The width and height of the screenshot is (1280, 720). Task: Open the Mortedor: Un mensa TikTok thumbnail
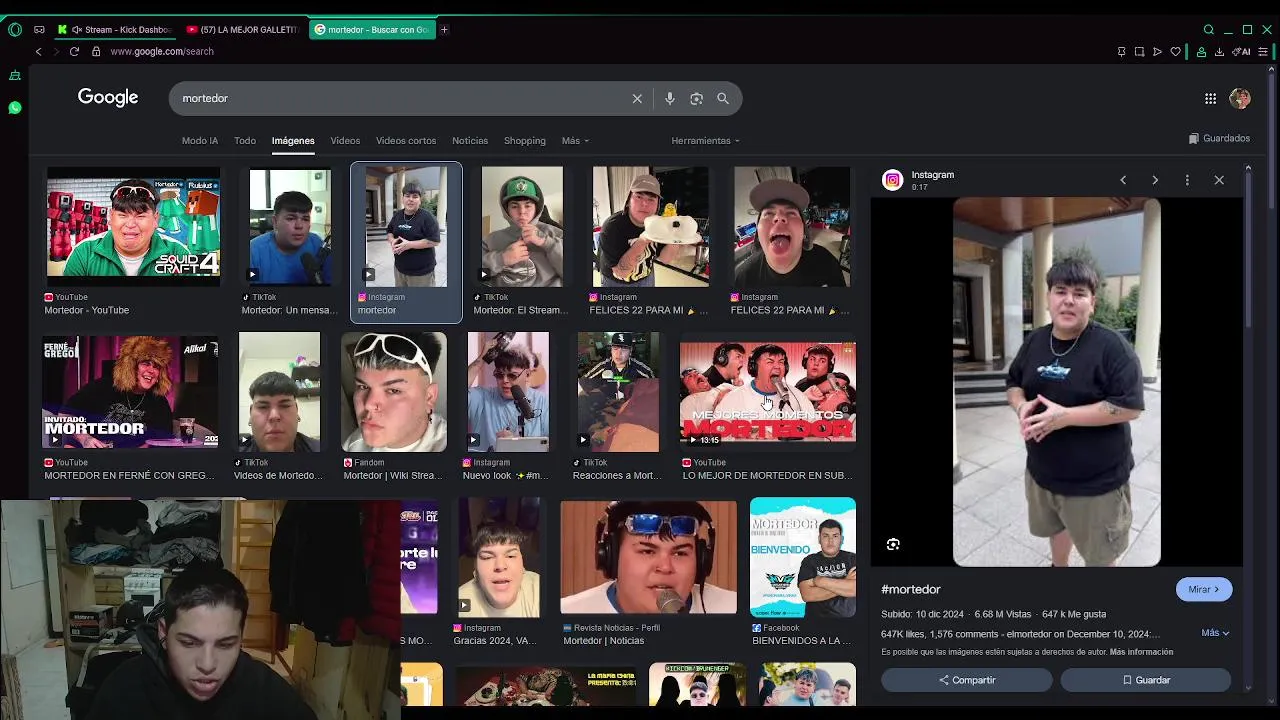[290, 227]
